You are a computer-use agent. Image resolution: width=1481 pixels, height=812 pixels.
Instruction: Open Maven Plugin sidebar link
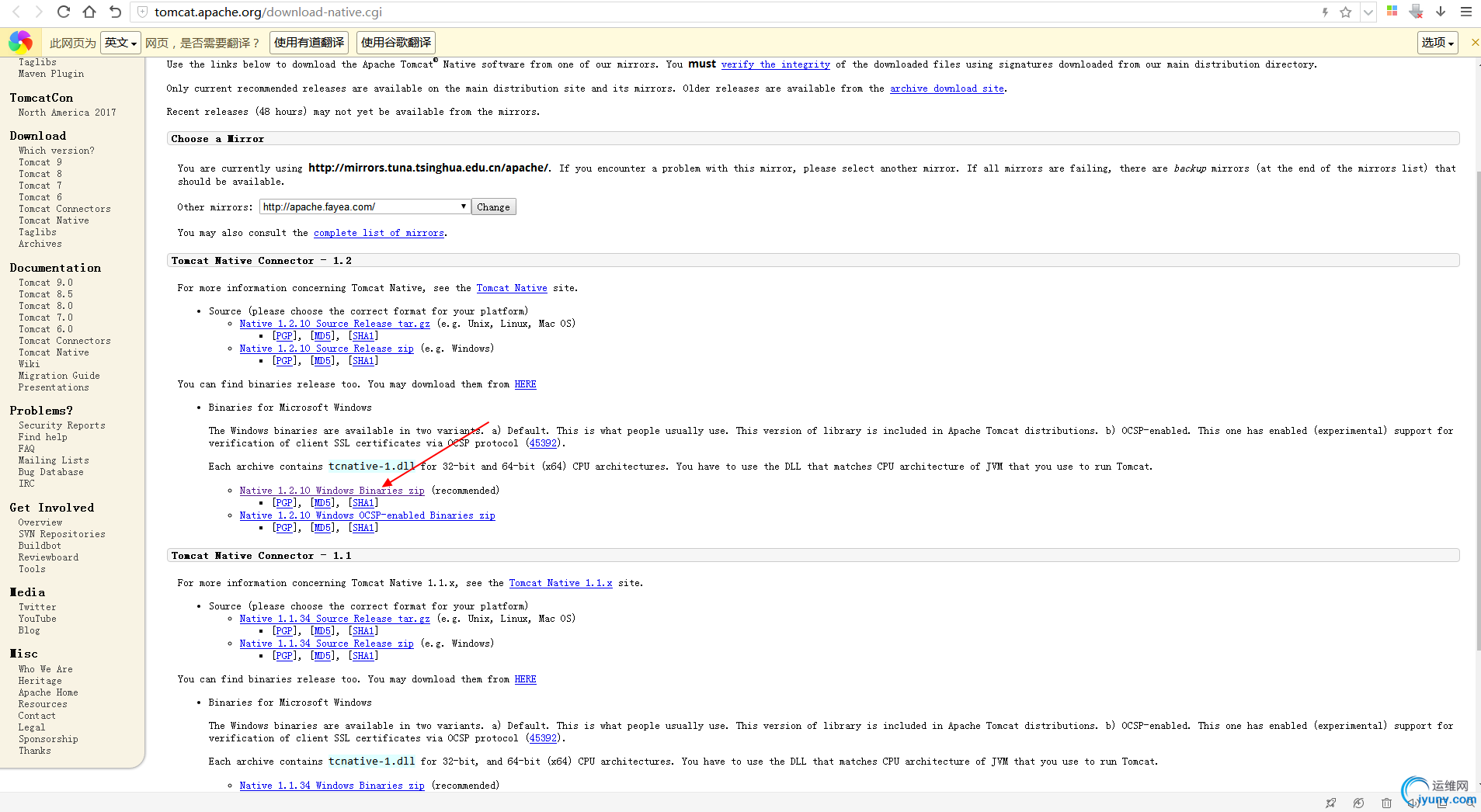coord(51,74)
